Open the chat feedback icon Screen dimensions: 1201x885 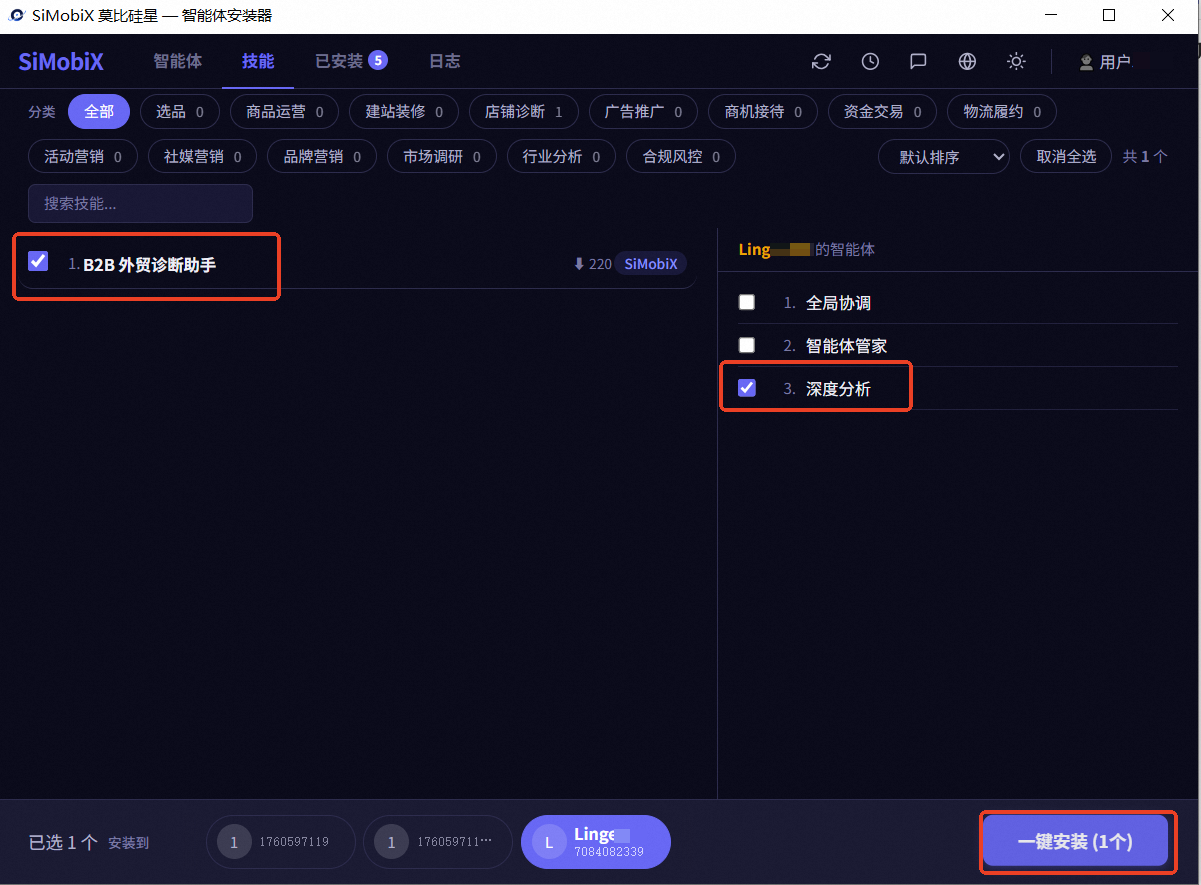tap(918, 62)
